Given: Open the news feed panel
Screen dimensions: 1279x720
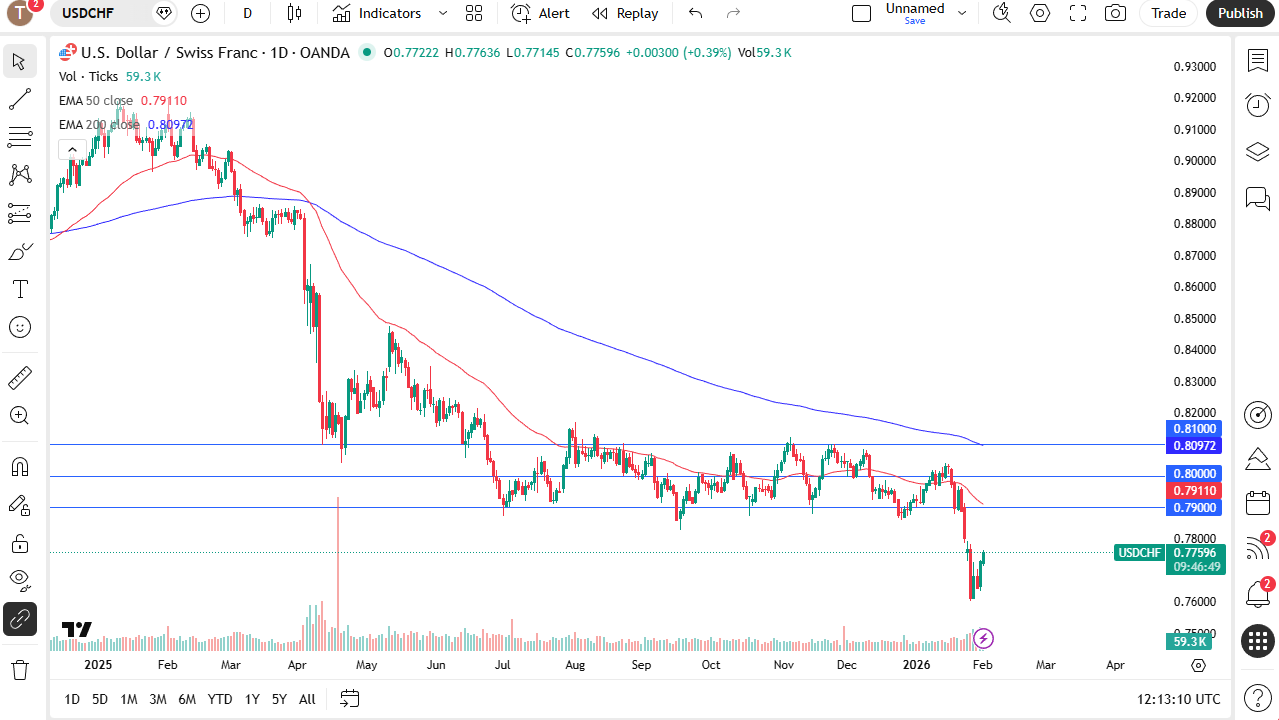Looking at the screenshot, I should [x=1258, y=548].
